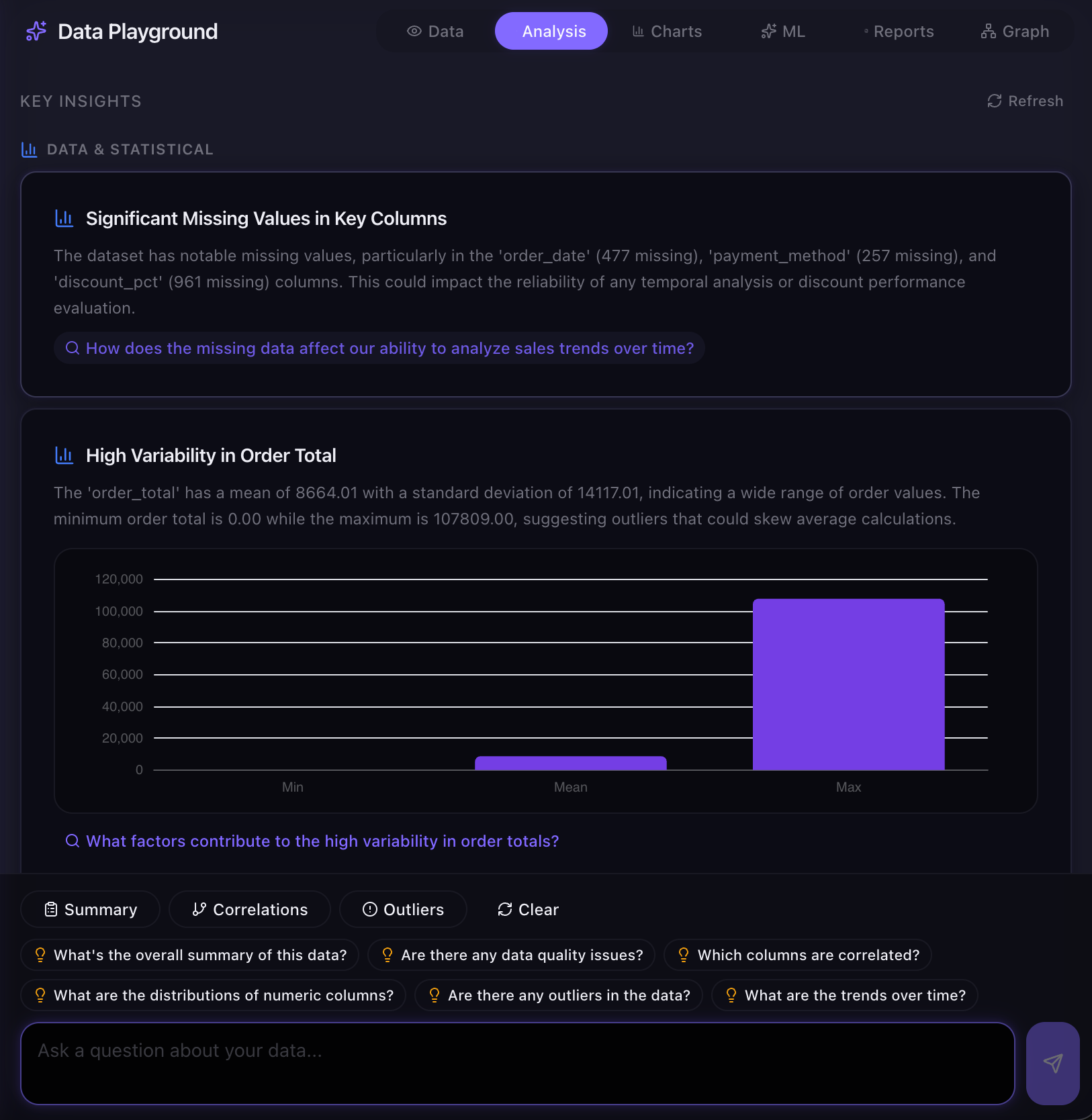
Task: Open the ML tab
Action: click(x=783, y=32)
